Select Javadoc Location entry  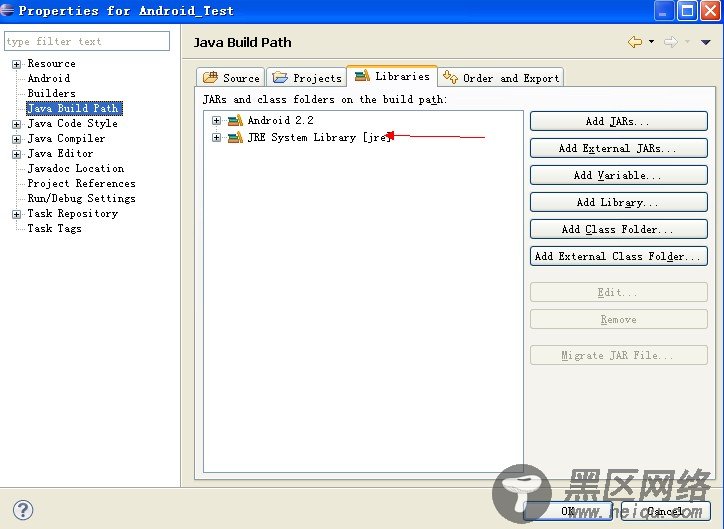[76, 168]
